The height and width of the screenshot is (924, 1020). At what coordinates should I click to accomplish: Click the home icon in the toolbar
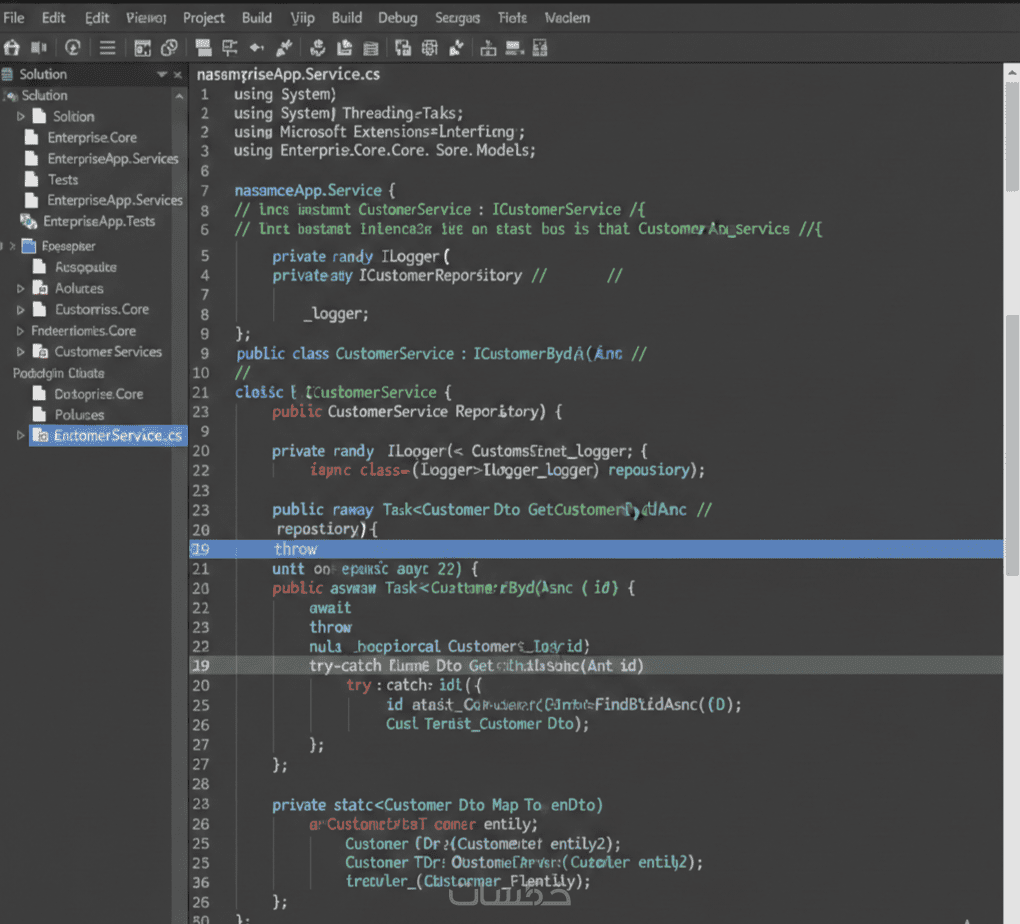(x=13, y=47)
